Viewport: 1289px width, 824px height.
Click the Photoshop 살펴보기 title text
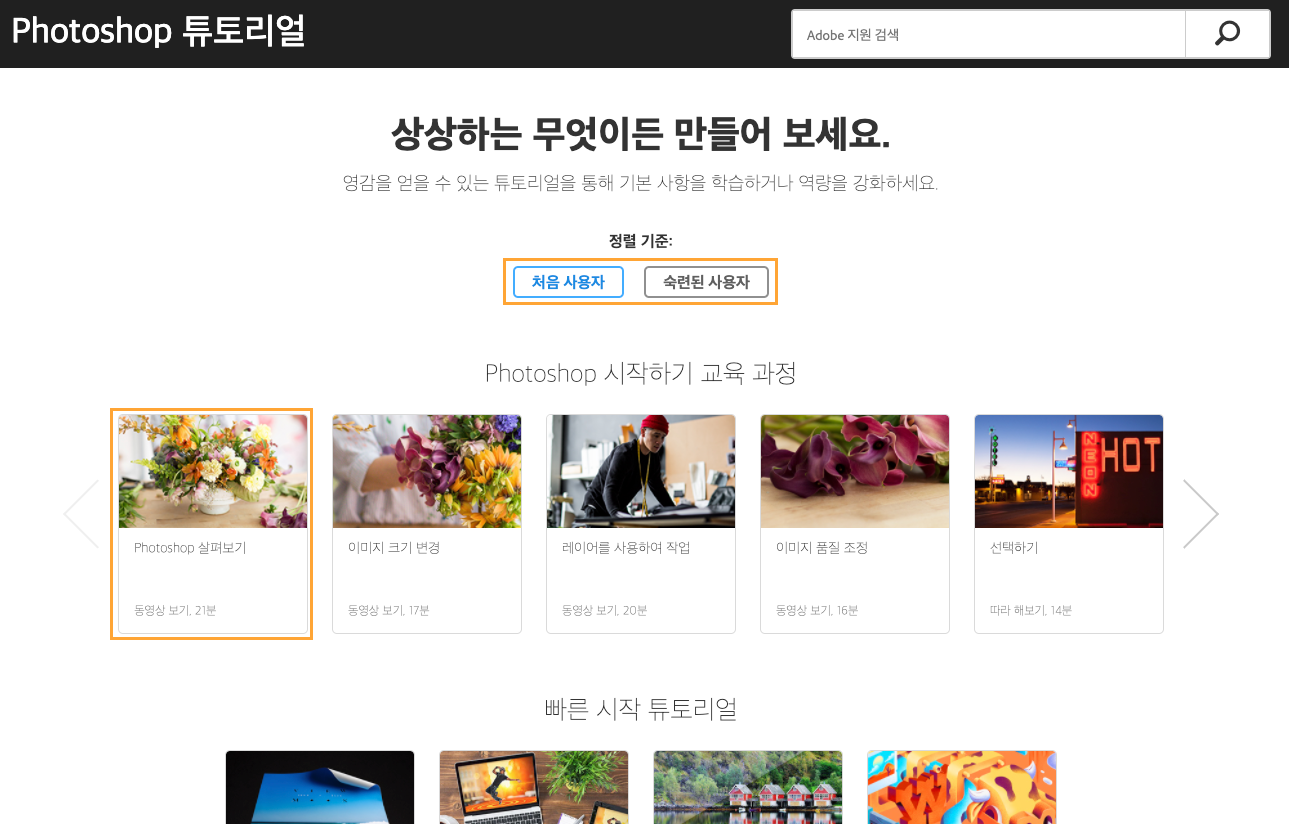tap(190, 548)
